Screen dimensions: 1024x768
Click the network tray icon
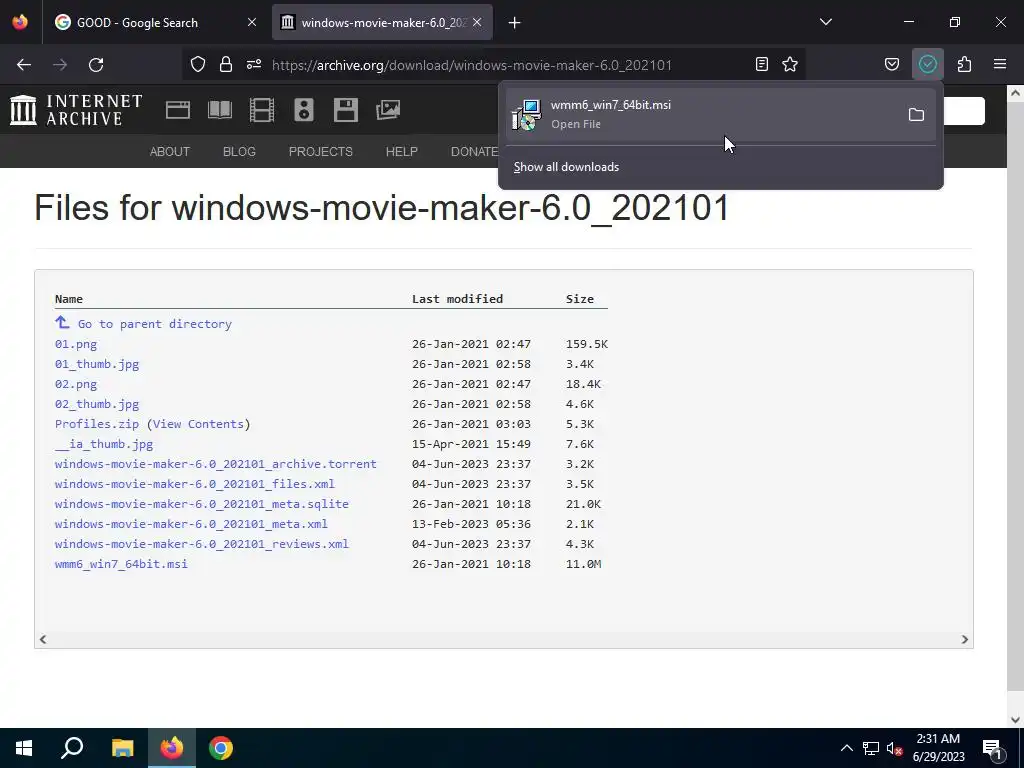[871, 748]
